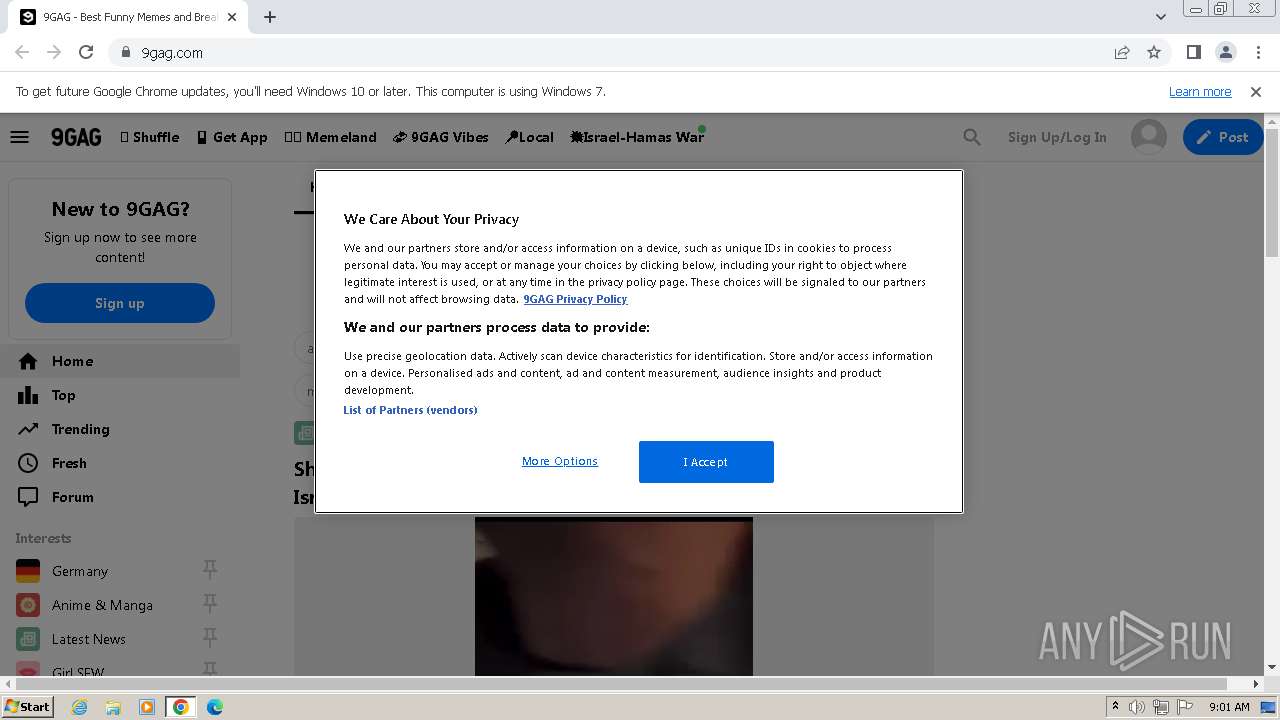
Task: Open Chrome three-dot menu
Action: (x=1258, y=53)
